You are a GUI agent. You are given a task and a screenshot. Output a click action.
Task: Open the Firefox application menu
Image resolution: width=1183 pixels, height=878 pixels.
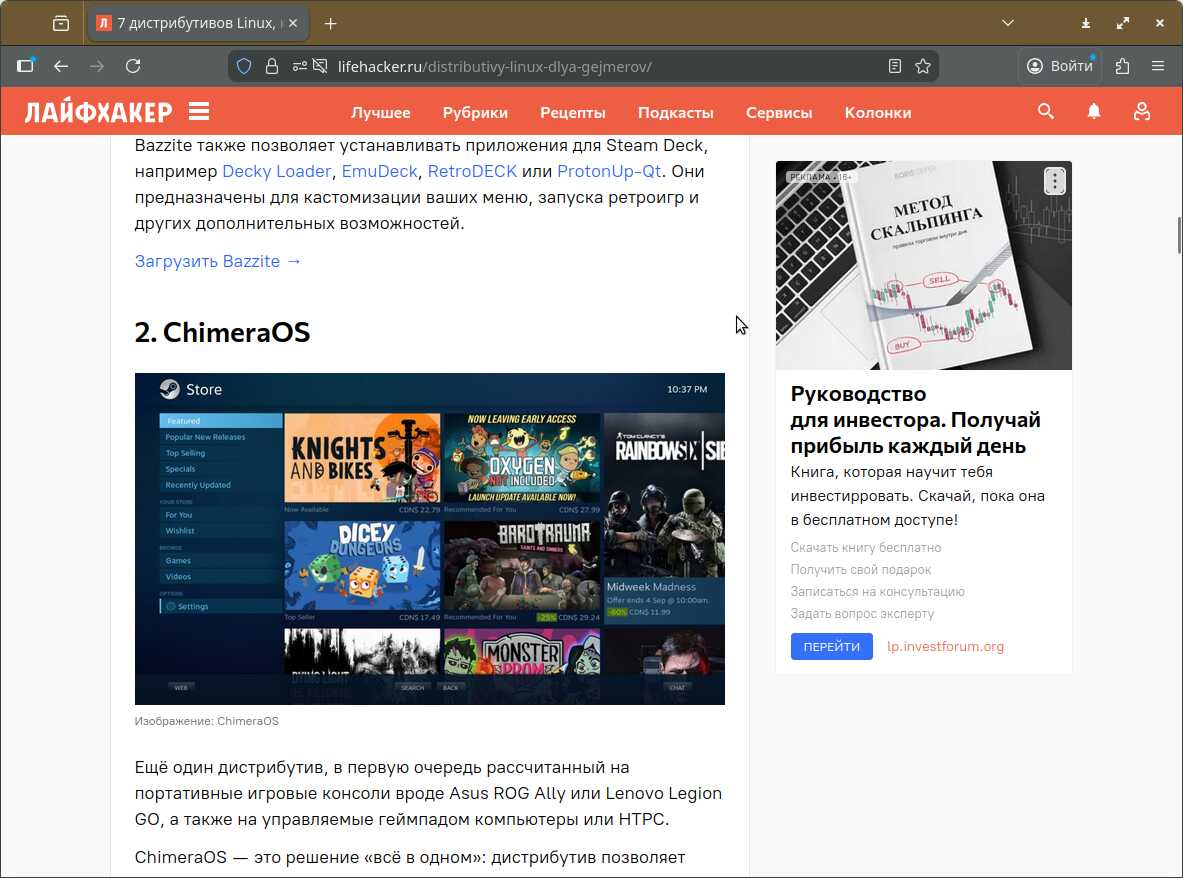1158,66
